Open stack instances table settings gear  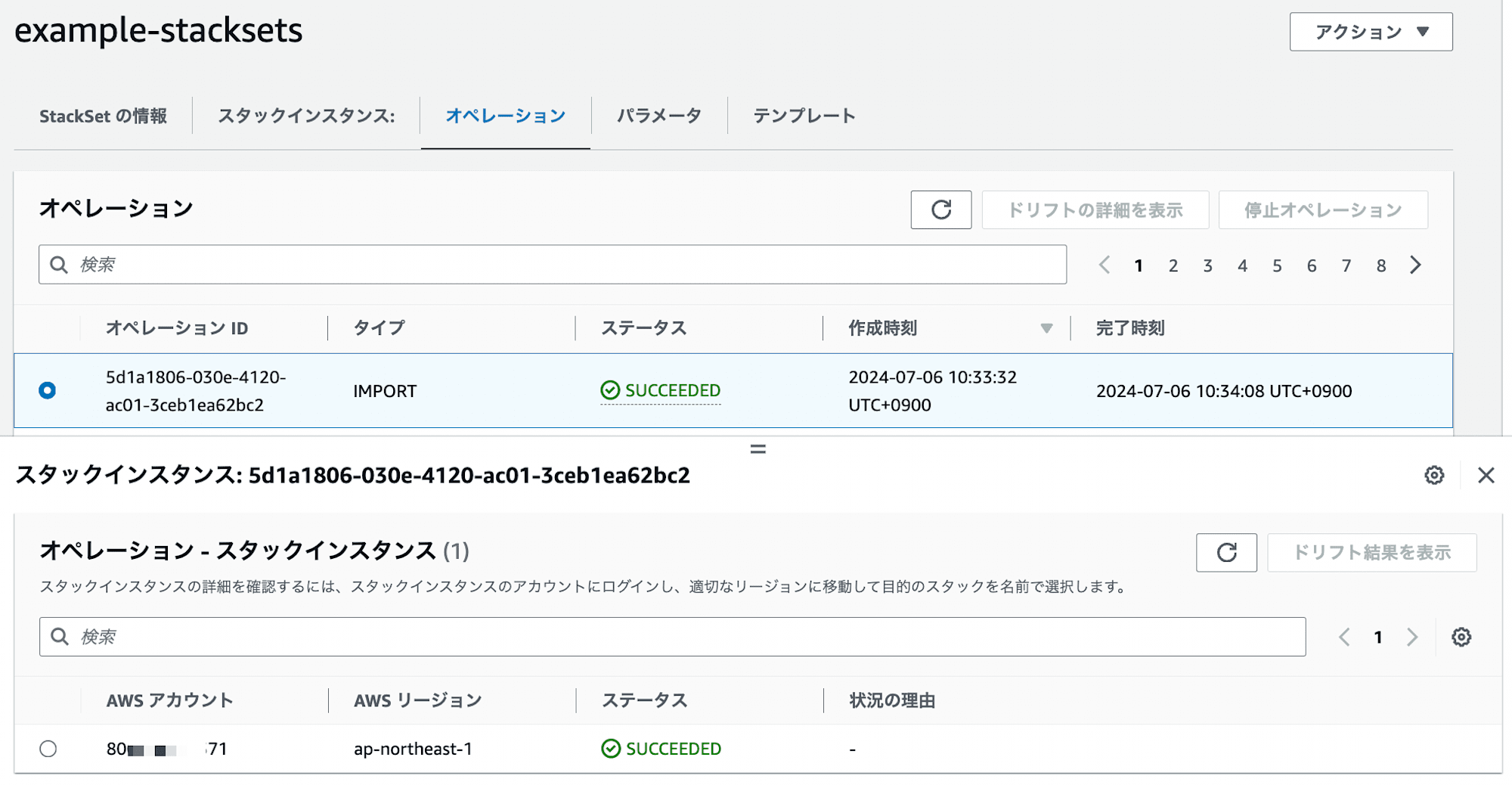[x=1461, y=637]
